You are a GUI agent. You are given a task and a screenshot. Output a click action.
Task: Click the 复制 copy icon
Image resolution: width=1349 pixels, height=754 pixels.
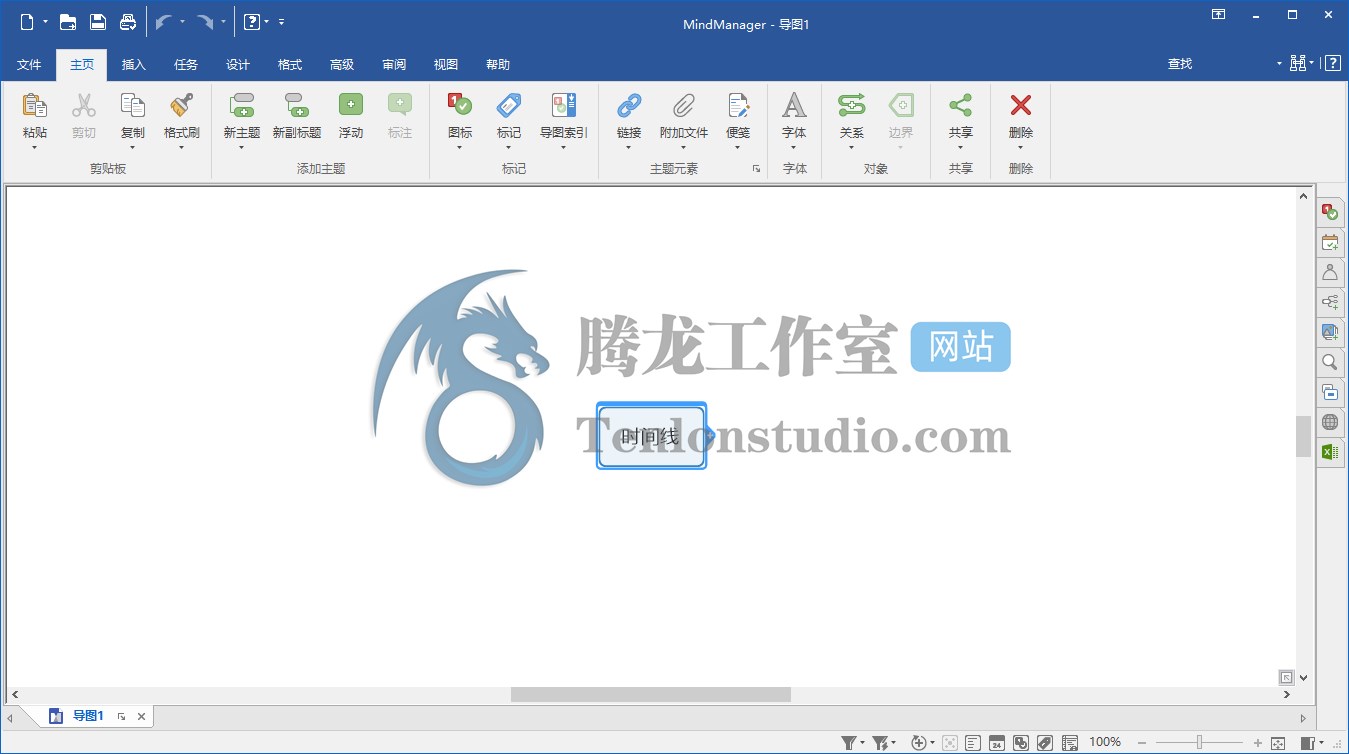132,105
